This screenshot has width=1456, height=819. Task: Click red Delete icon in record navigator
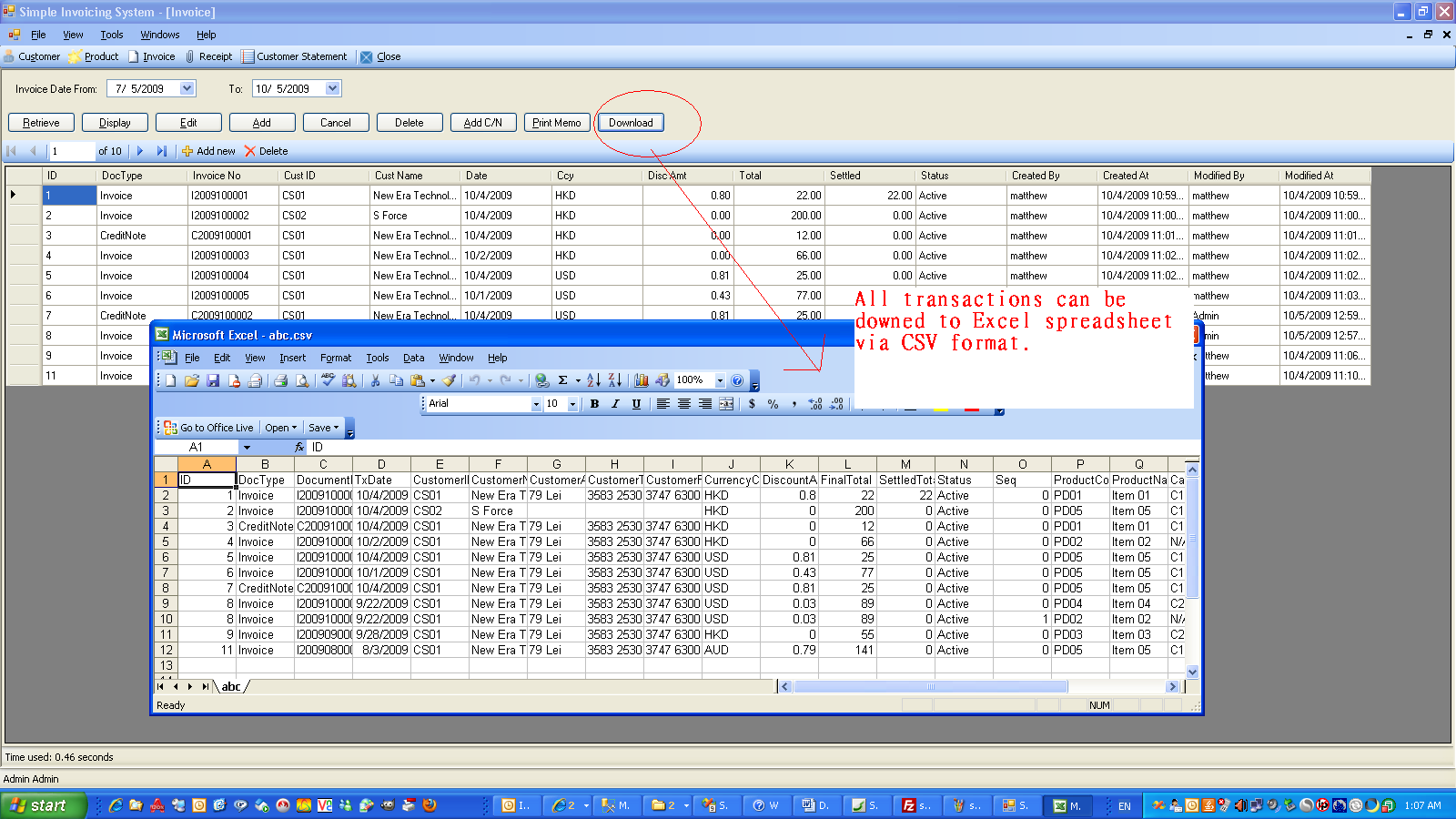click(250, 151)
